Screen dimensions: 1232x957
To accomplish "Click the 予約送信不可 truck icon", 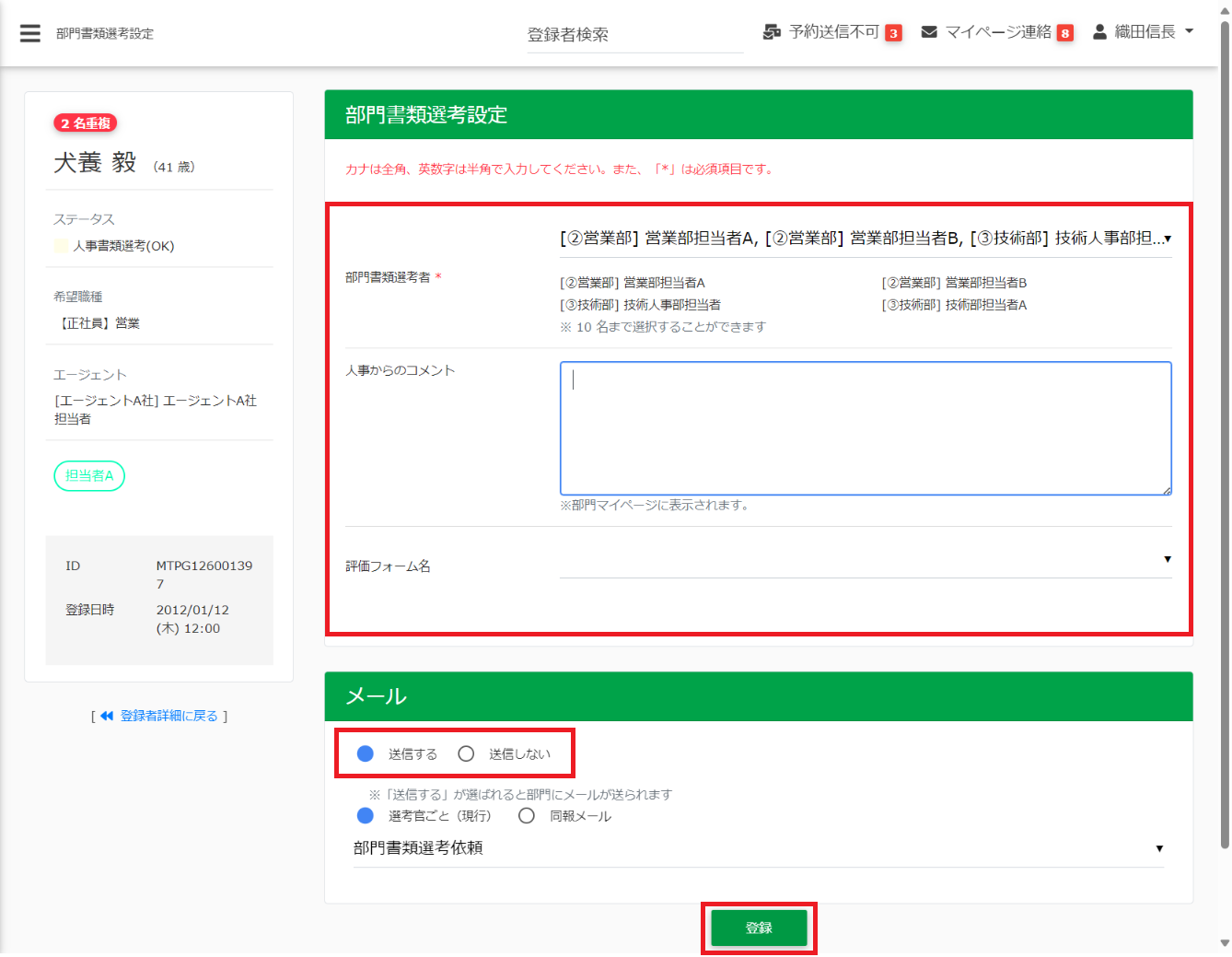I will point(772,32).
